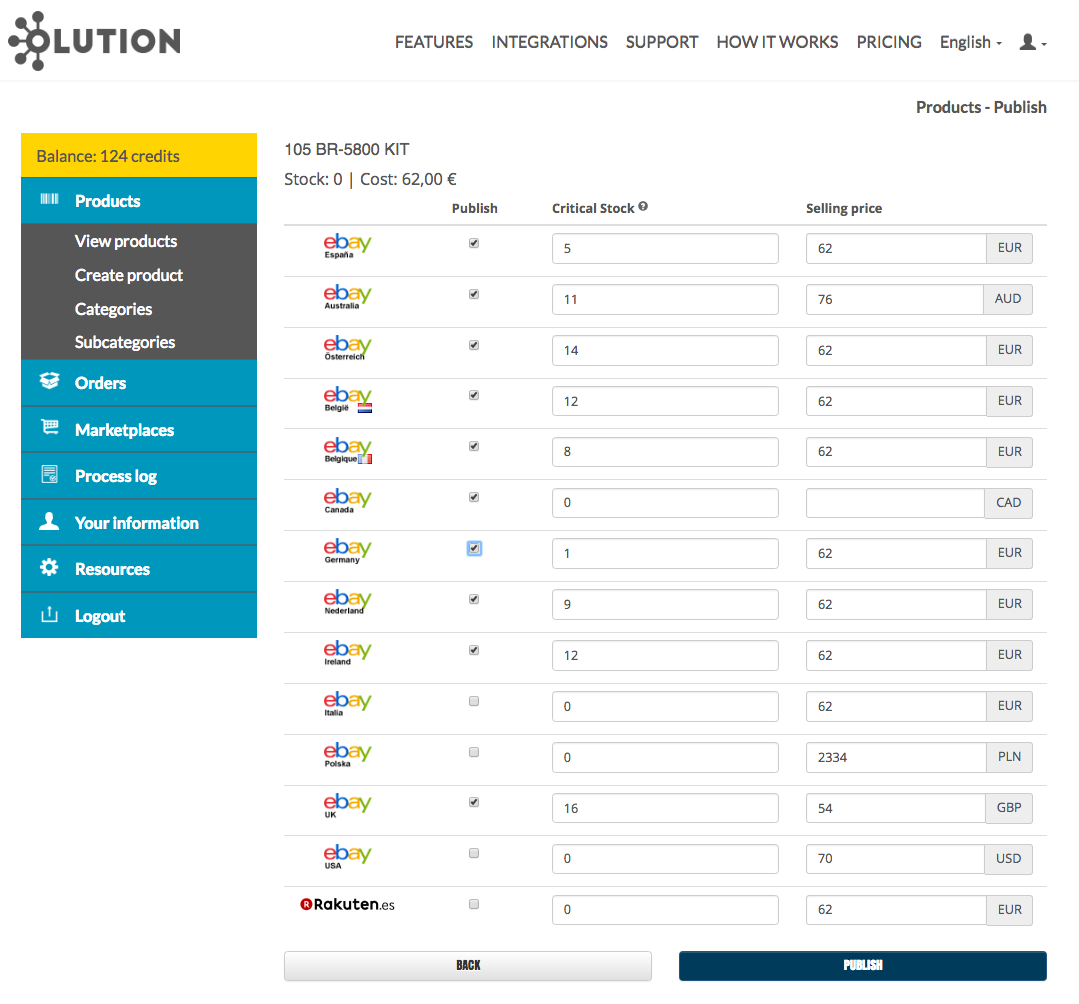Click the BACK button
The height and width of the screenshot is (1004, 1079).
coord(467,965)
